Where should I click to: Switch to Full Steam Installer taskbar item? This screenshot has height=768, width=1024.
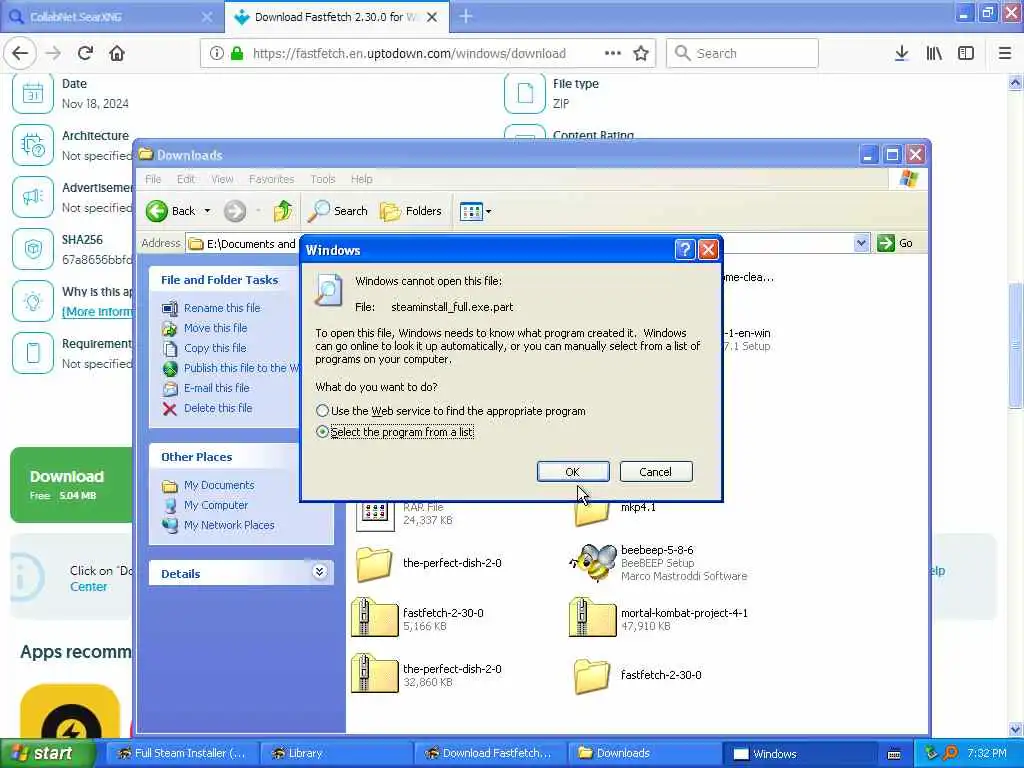182,753
